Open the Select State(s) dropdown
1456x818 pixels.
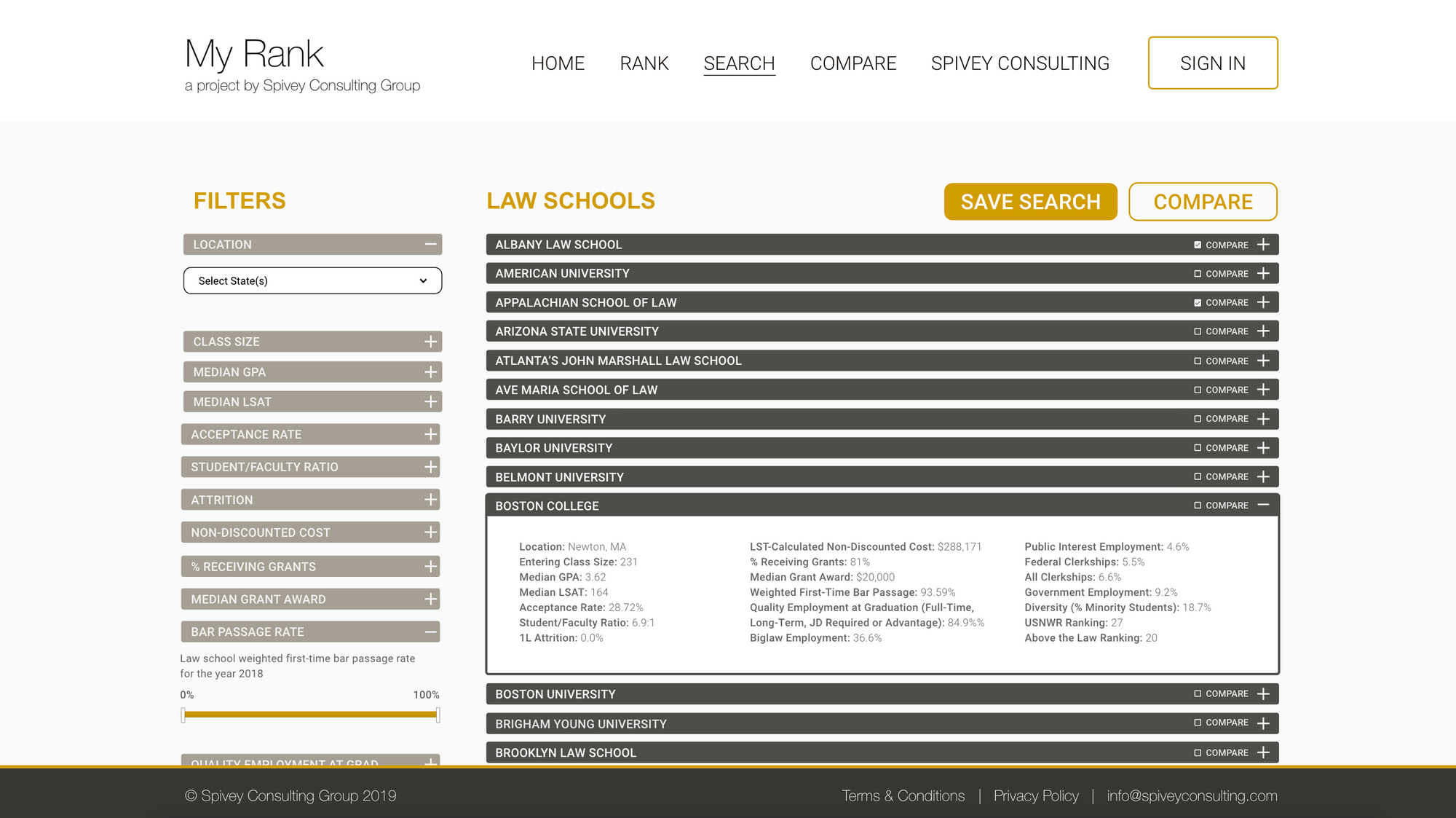tap(312, 280)
